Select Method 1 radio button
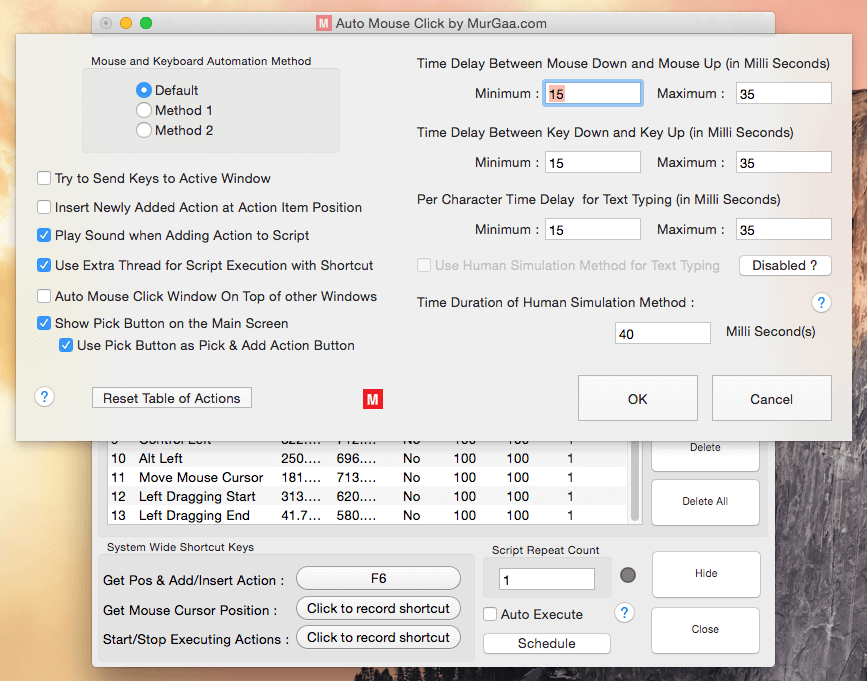The width and height of the screenshot is (867, 681). [x=144, y=110]
